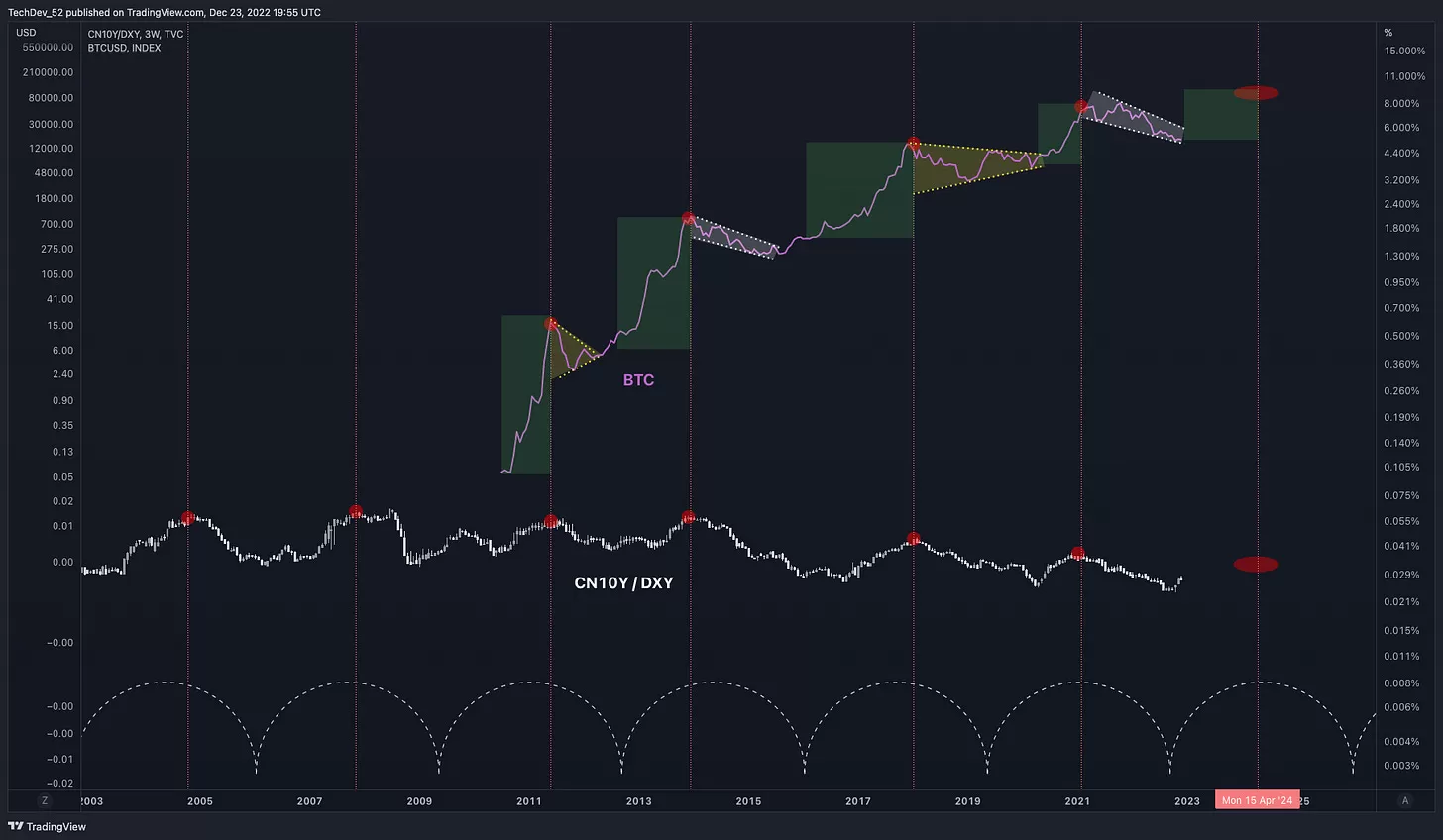This screenshot has width=1443, height=840.
Task: Click the red dot on BTC's 2018 peak
Action: coord(914,145)
